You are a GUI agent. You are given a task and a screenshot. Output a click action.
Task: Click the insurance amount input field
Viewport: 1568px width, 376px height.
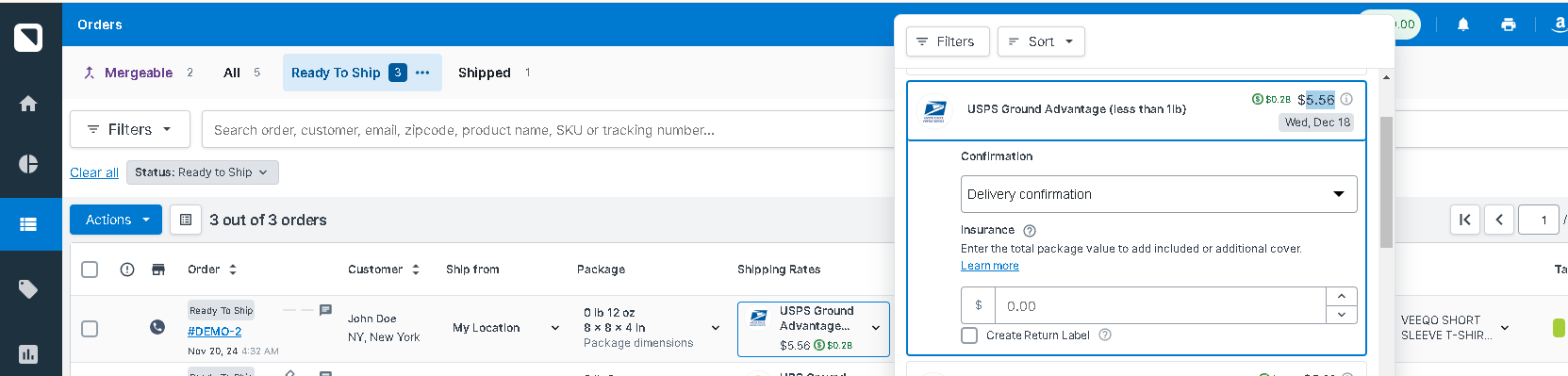click(1160, 305)
